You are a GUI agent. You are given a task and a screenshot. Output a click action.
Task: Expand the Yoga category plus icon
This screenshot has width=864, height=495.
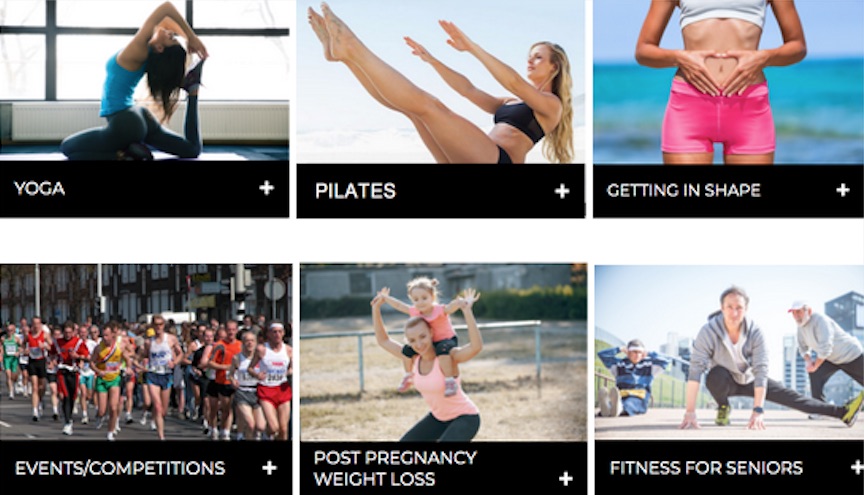(267, 188)
